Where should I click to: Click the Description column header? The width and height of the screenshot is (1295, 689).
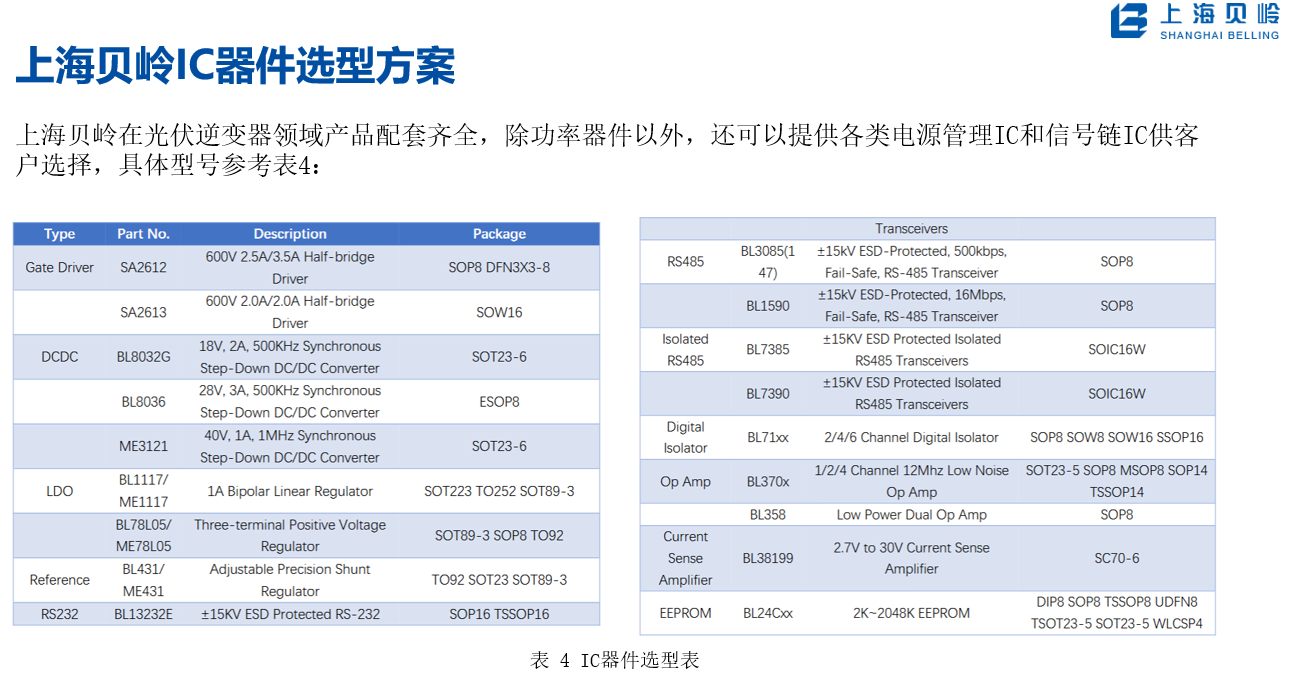[x=290, y=234]
